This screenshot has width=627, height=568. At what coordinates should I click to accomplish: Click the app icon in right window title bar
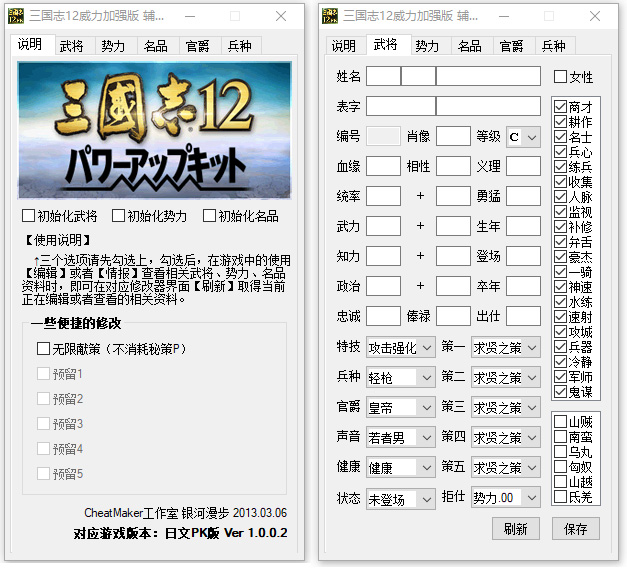click(330, 16)
